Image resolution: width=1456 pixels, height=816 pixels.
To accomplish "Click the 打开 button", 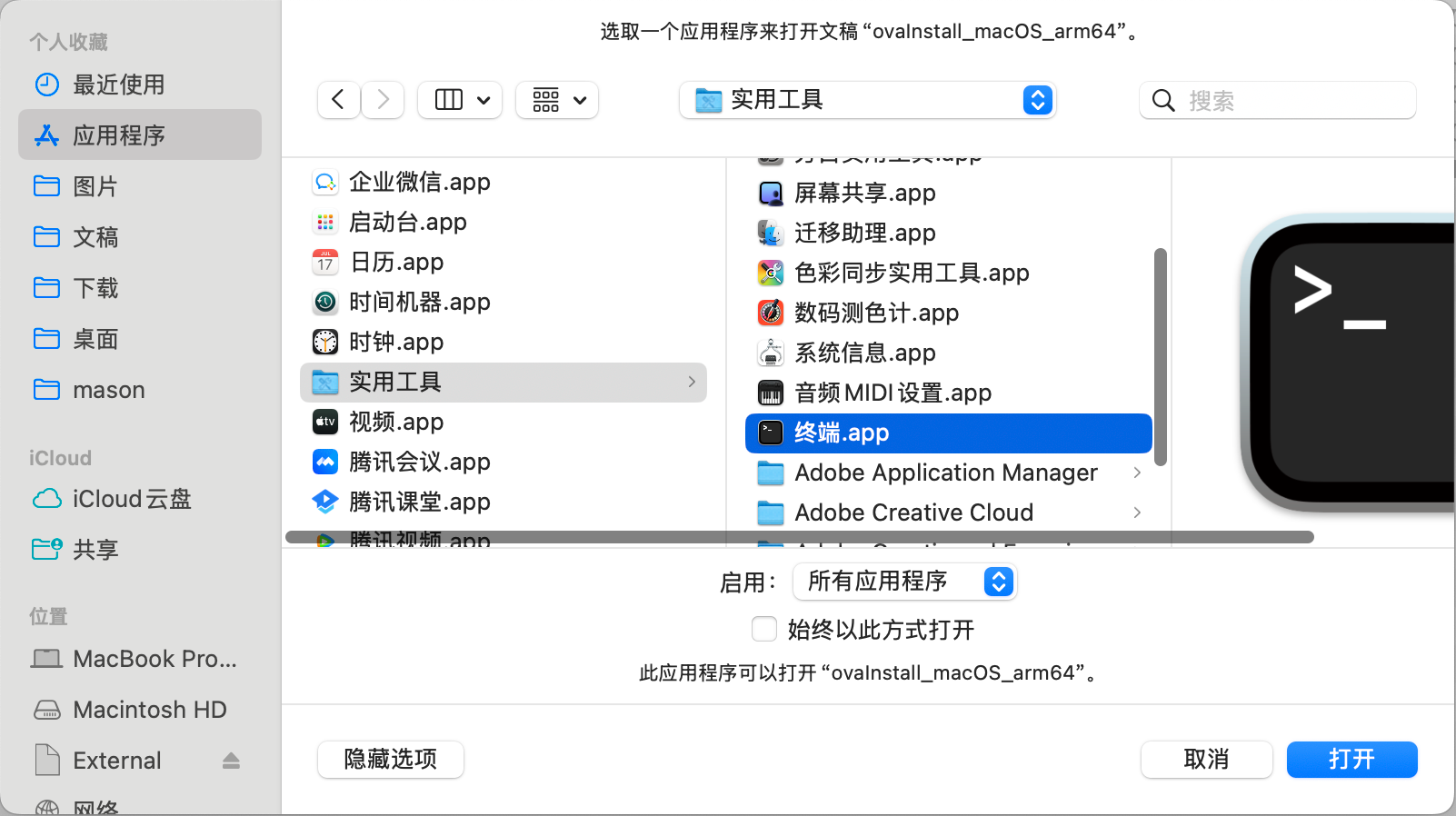I will (1351, 760).
